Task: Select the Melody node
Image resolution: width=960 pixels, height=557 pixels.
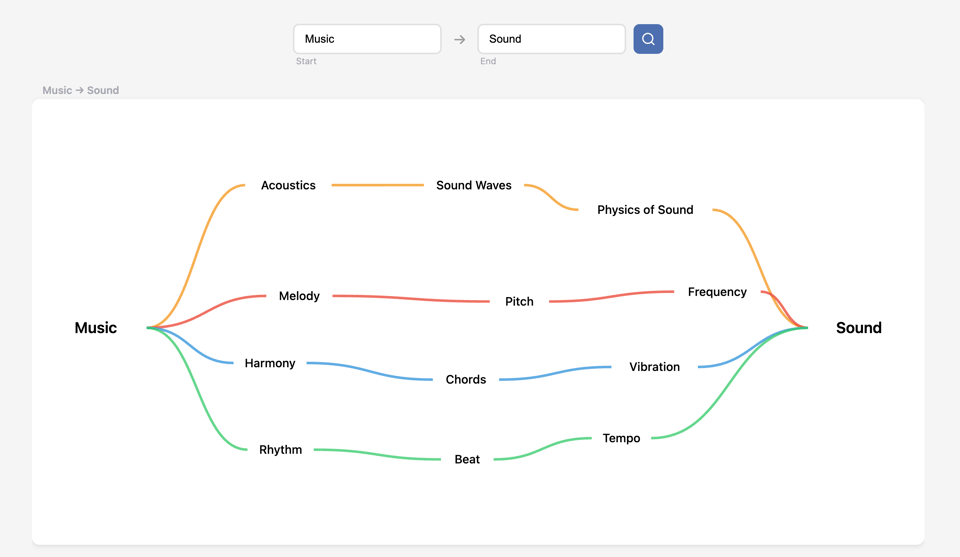Action: [299, 296]
